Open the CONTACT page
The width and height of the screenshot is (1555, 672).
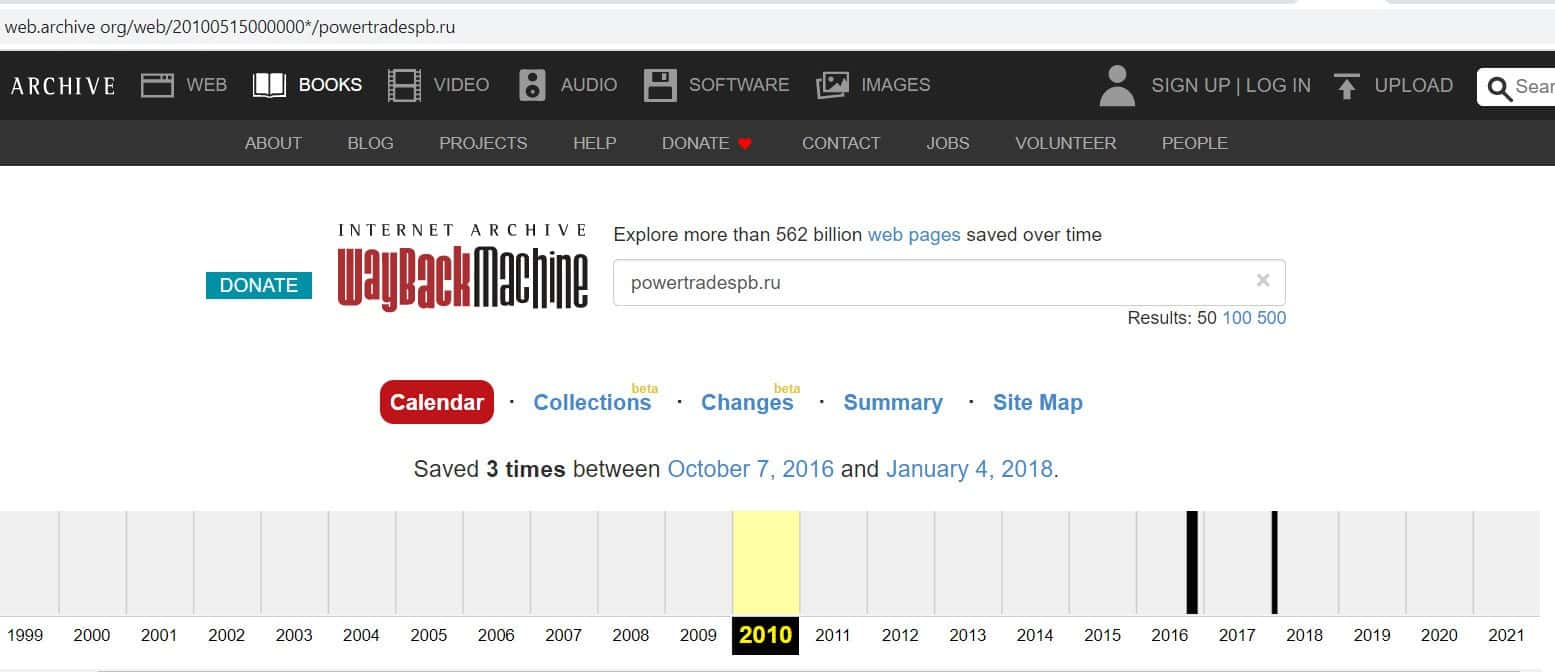[x=841, y=143]
